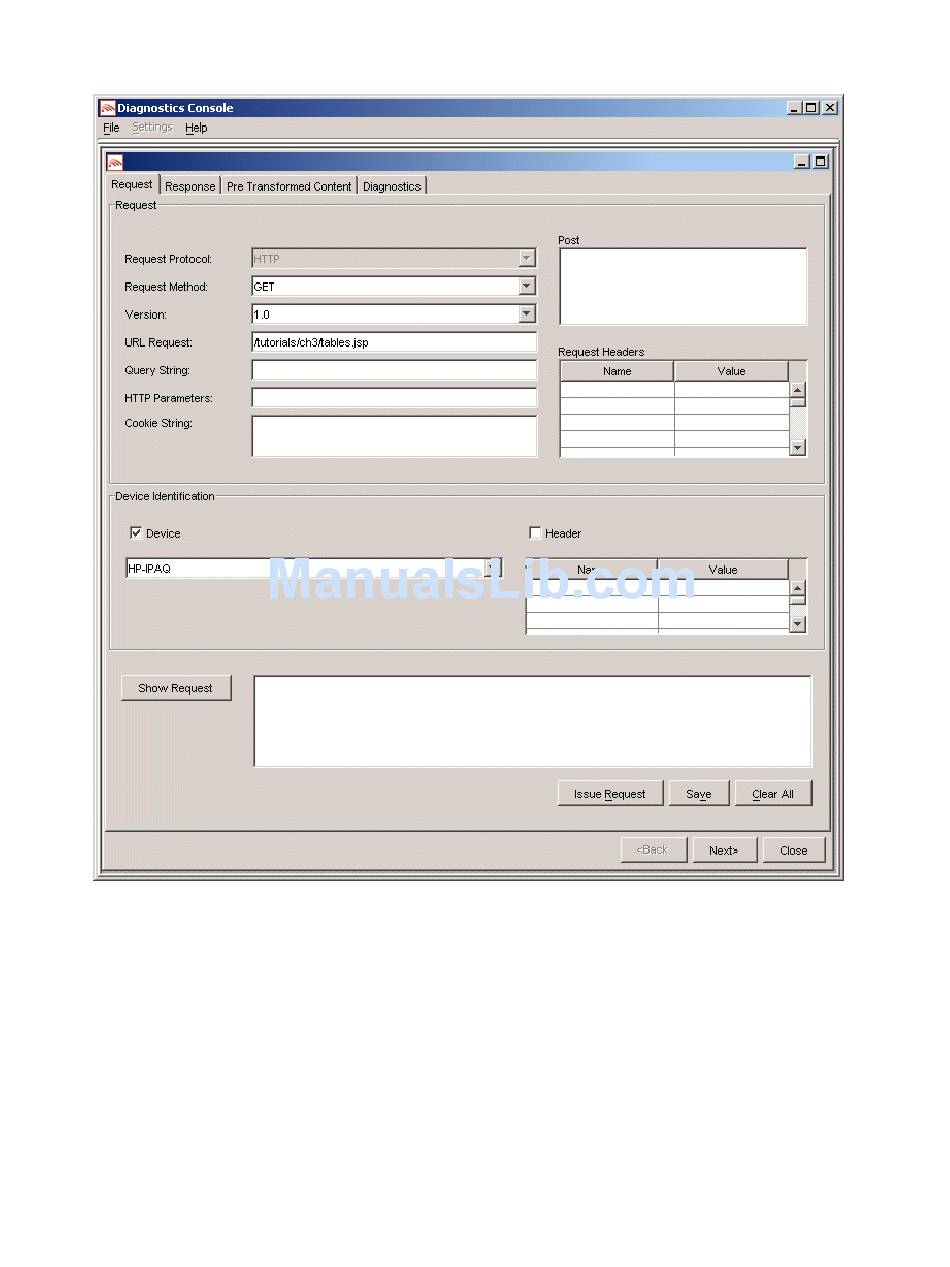Switch to the Response tab

click(190, 186)
